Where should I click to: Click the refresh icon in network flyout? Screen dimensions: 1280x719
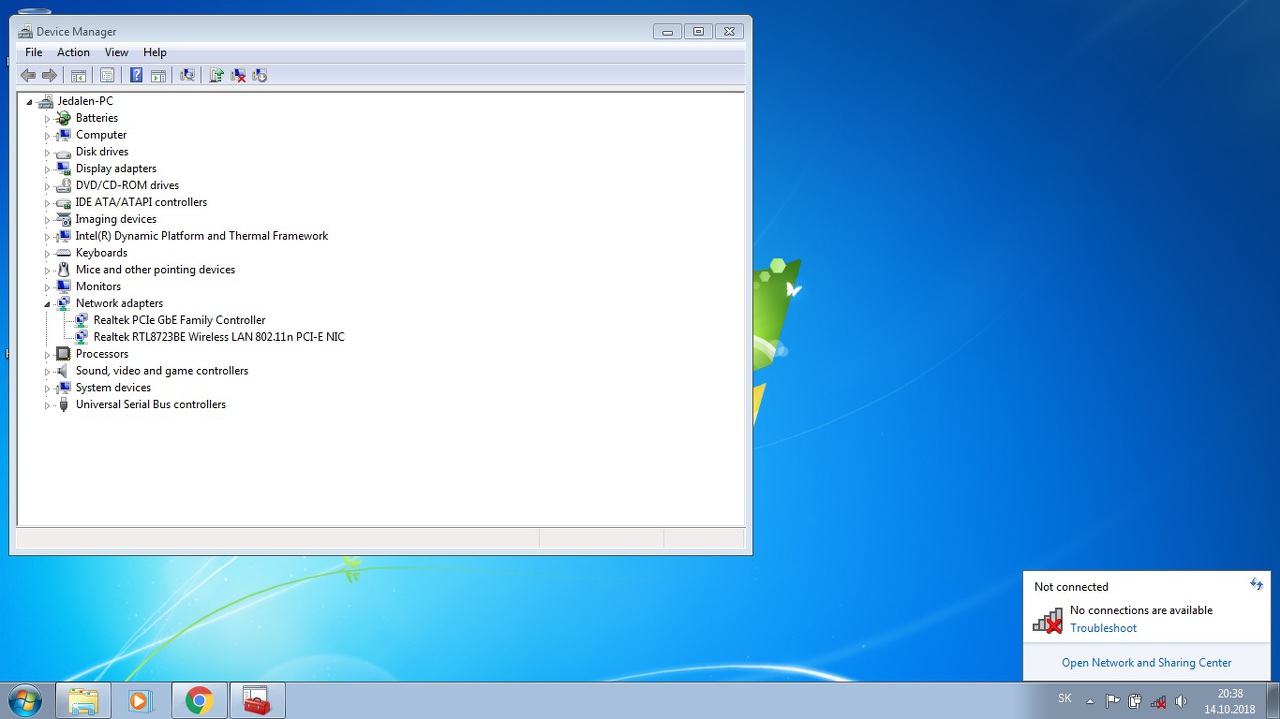(x=1256, y=584)
